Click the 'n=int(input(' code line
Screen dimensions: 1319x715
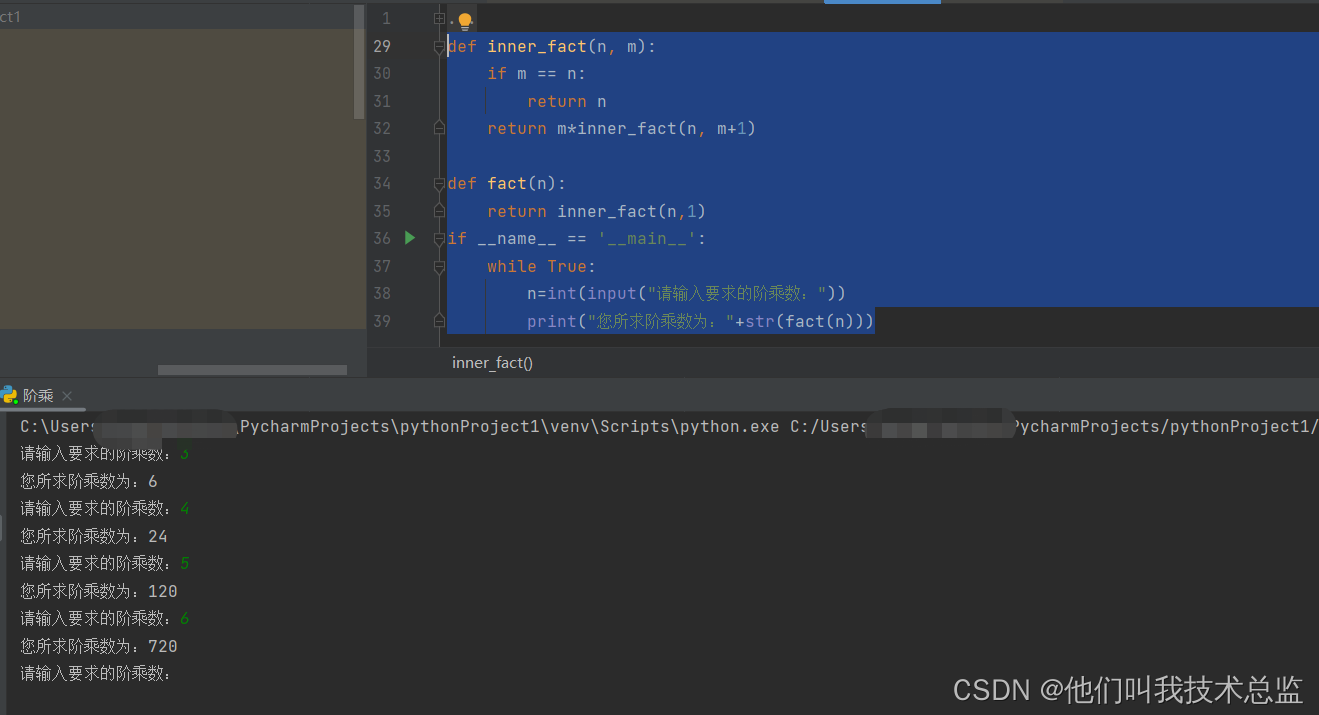click(x=686, y=293)
